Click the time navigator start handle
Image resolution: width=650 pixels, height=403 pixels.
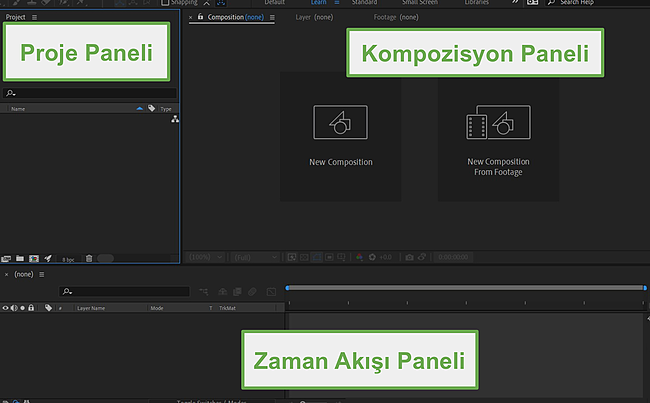click(287, 288)
